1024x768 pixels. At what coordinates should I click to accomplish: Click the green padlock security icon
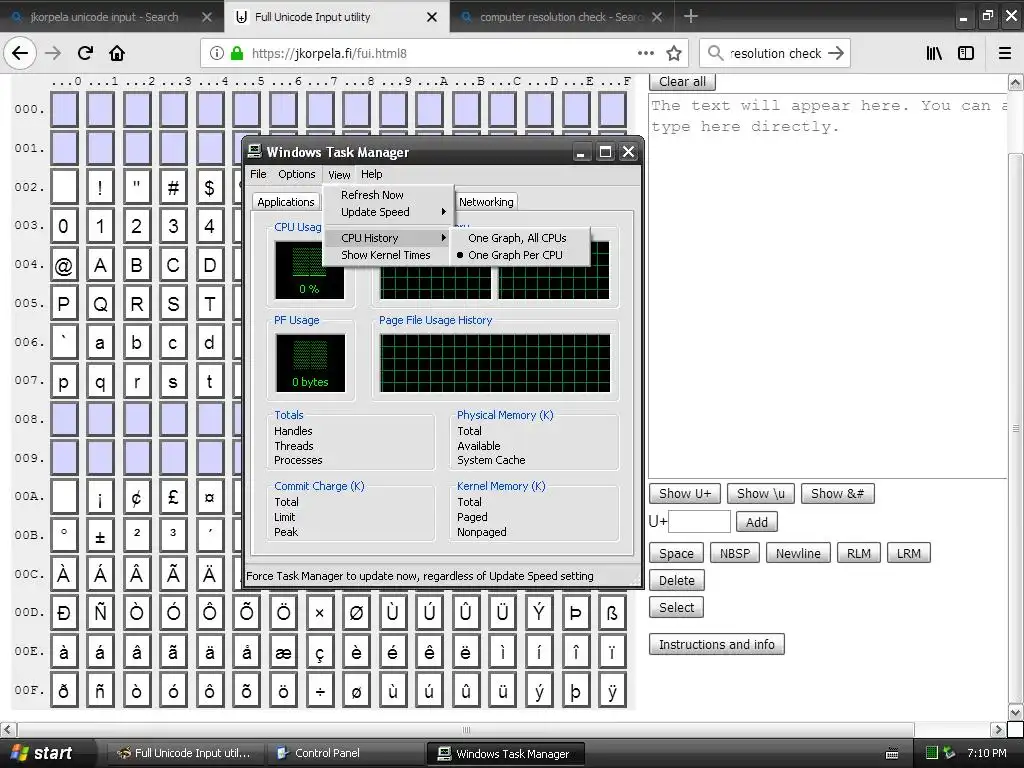click(237, 53)
